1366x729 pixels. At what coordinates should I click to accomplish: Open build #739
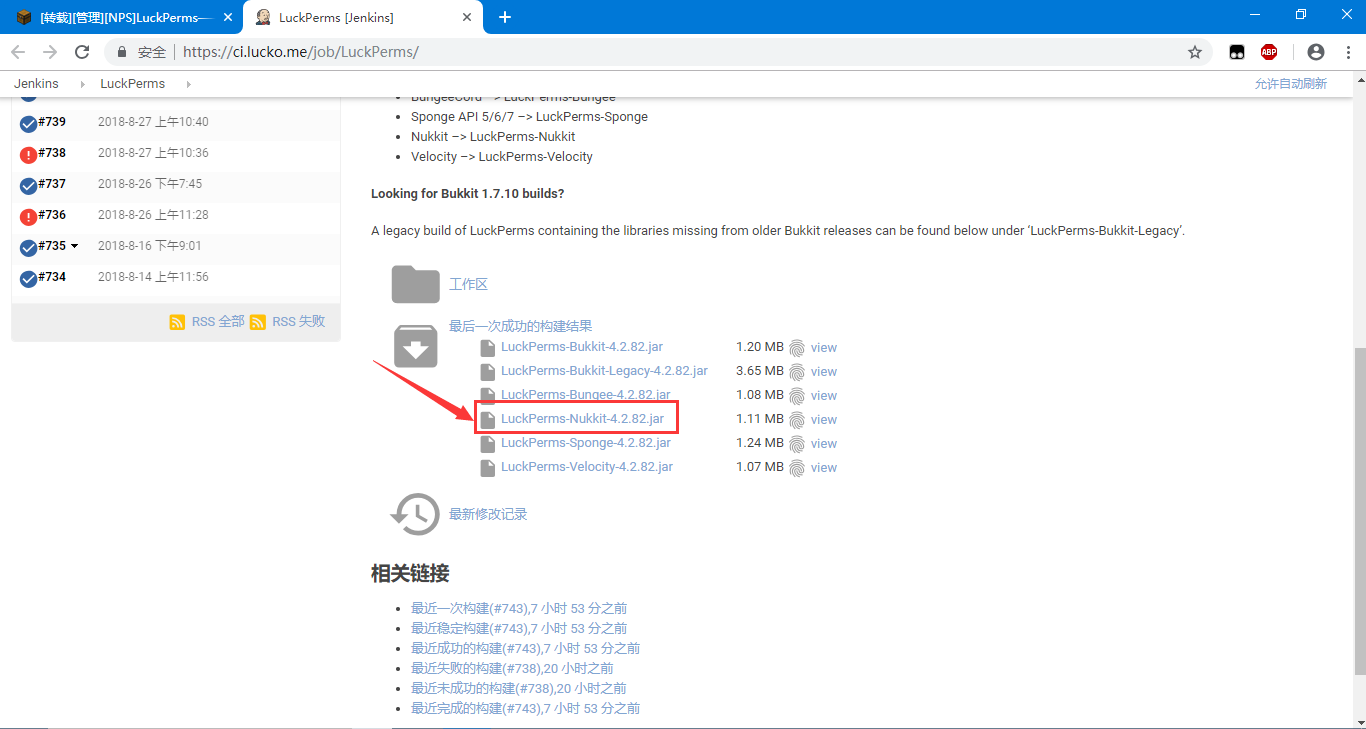click(52, 122)
